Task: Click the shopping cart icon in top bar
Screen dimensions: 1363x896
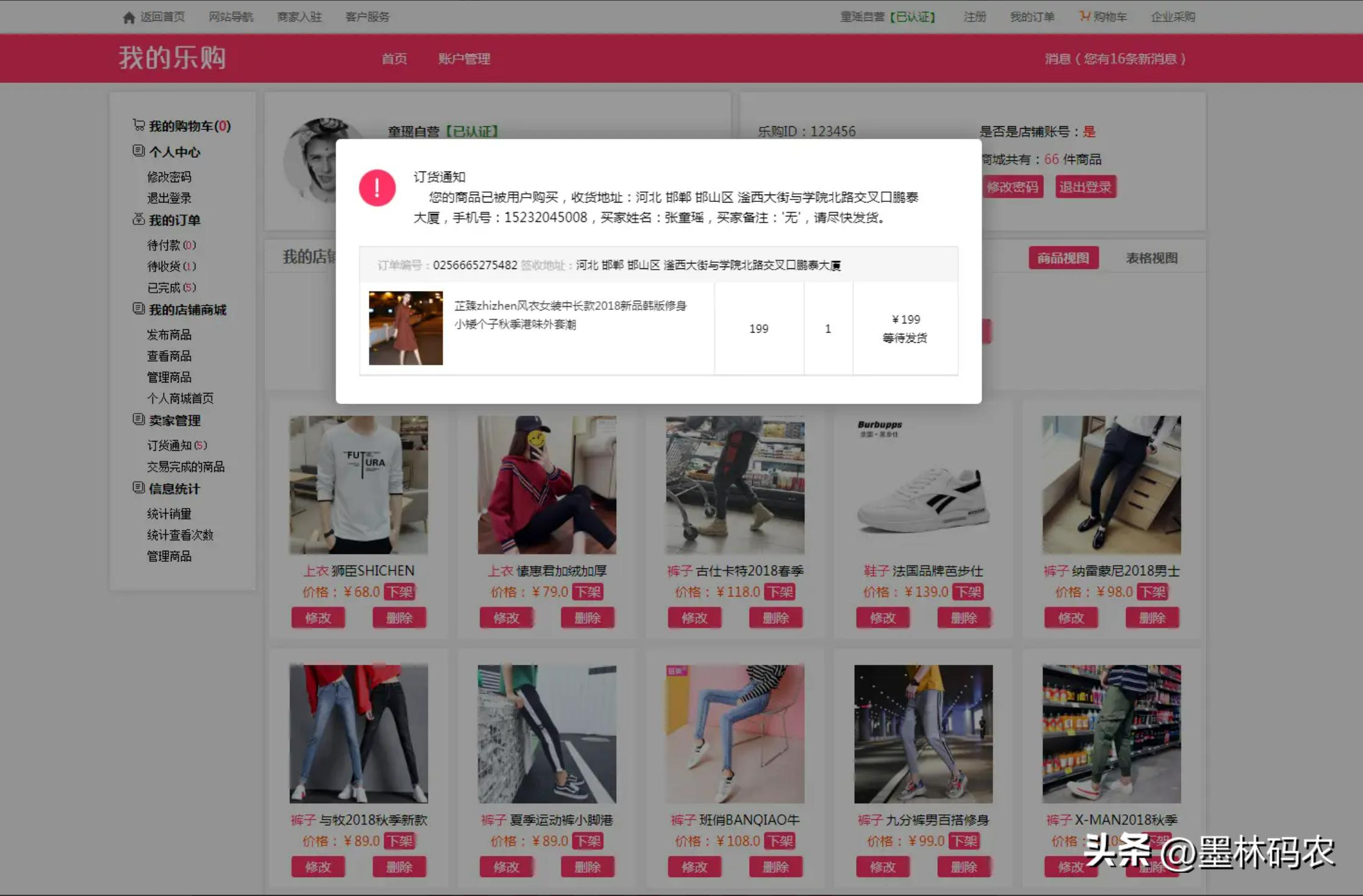Action: [1084, 16]
